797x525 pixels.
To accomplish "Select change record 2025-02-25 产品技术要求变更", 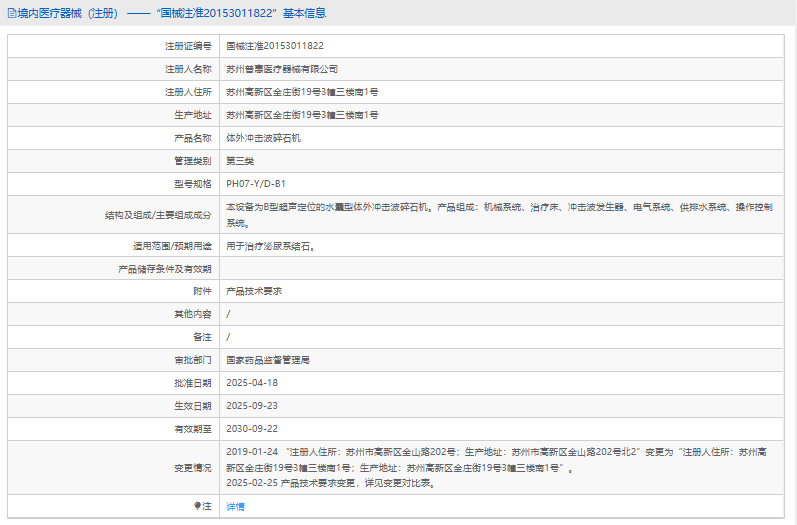I will pos(331,483).
